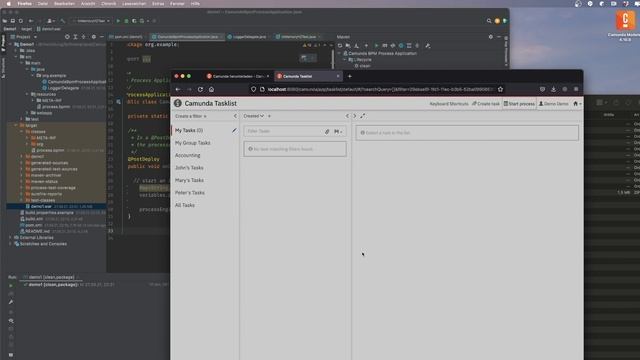640x360 pixels.
Task: Select John's Tasks filter
Action: click(189, 168)
